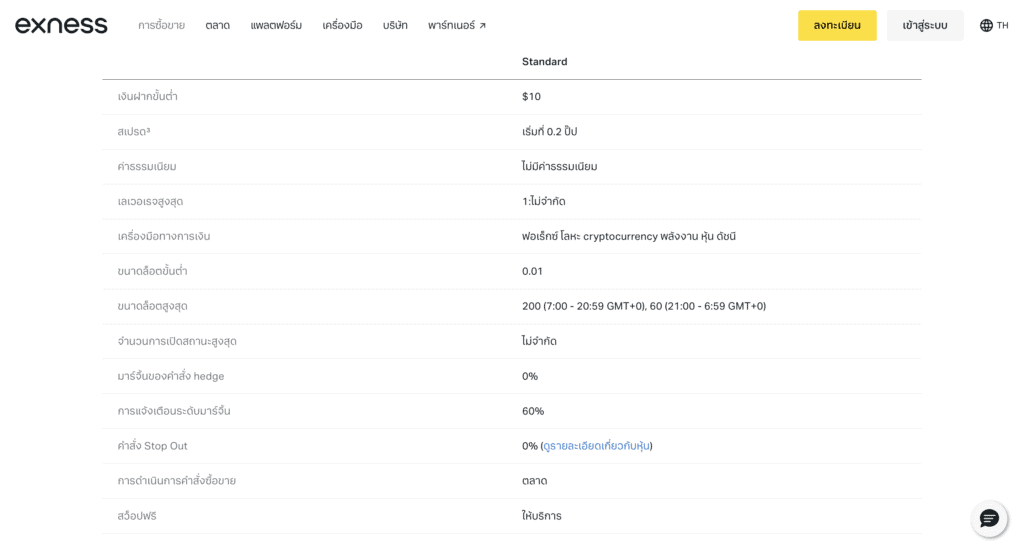Open the บริษัท menu
Viewport: 1024px width, 548px height.
395,25
